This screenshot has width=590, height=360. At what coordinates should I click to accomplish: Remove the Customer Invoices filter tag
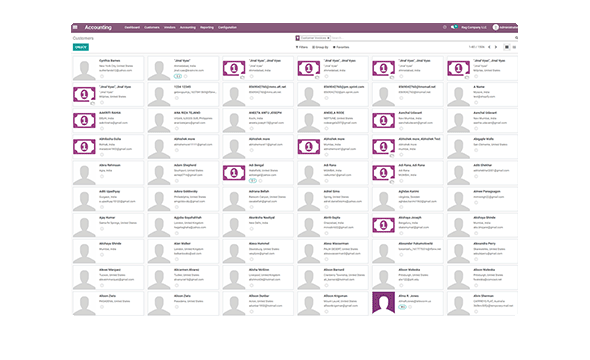[x=328, y=38]
